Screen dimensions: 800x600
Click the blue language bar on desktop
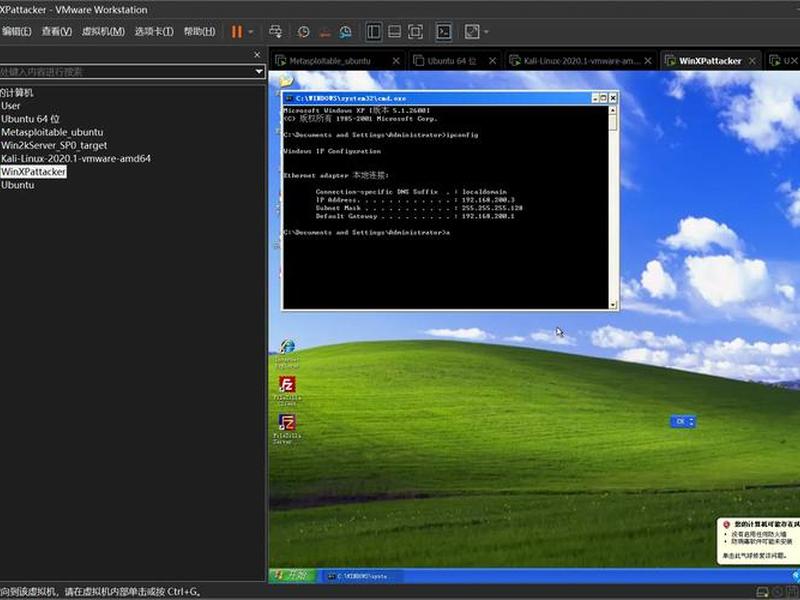[x=683, y=421]
